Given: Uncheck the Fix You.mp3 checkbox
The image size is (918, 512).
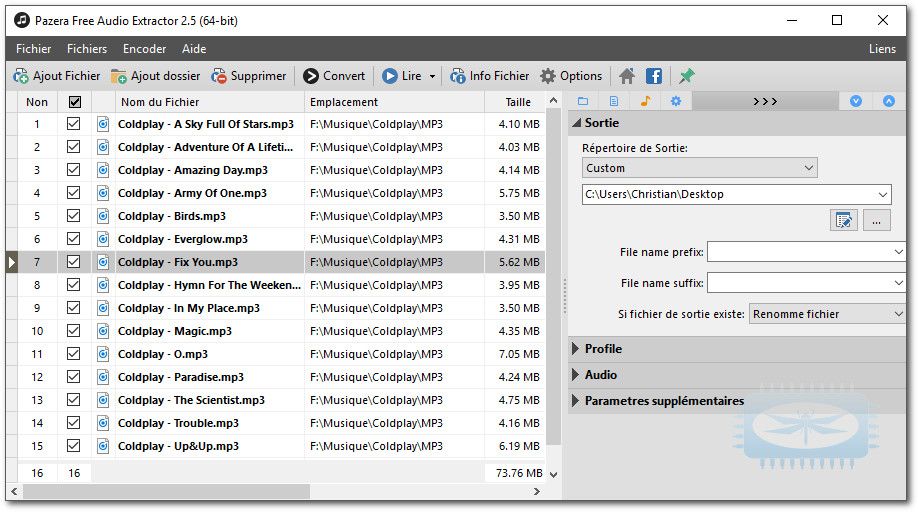Looking at the screenshot, I should pos(73,262).
